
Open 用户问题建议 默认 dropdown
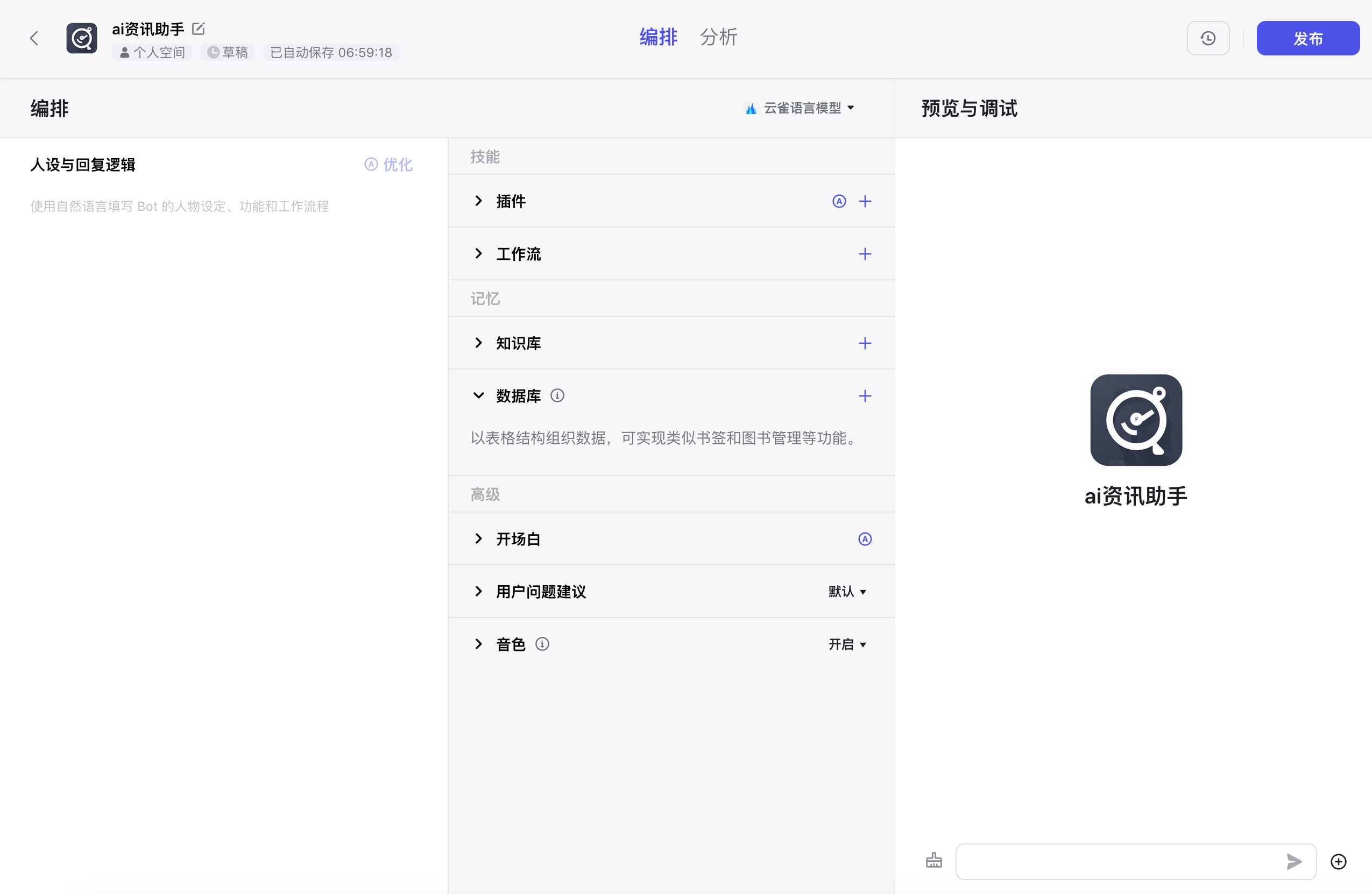[847, 591]
